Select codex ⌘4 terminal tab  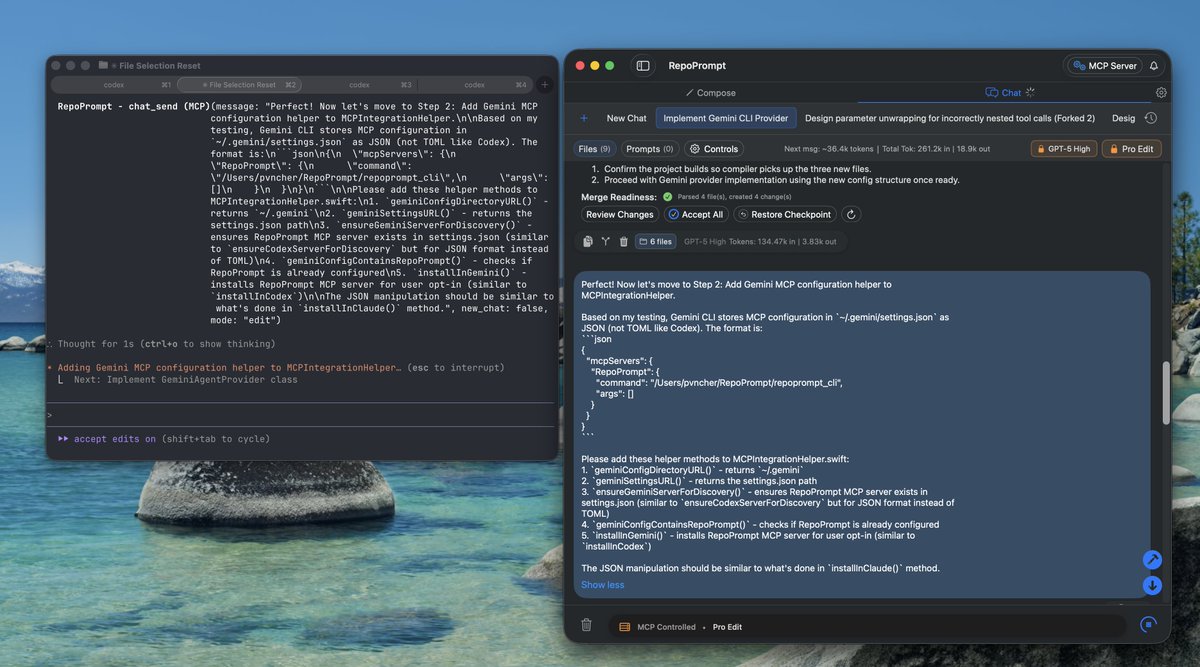click(475, 85)
